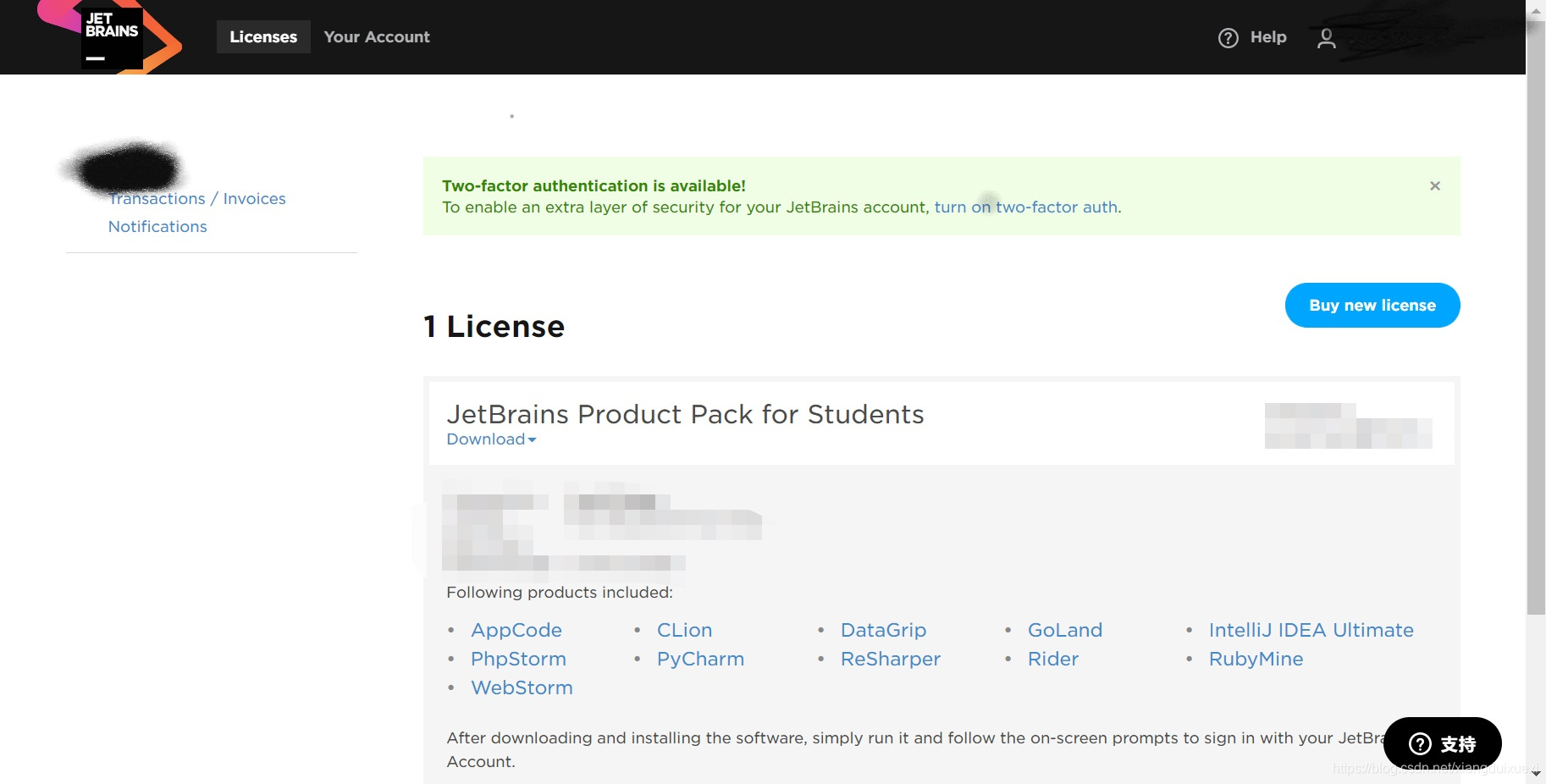Open the PyCharm product link
This screenshot has width=1546, height=784.
coord(700,660)
